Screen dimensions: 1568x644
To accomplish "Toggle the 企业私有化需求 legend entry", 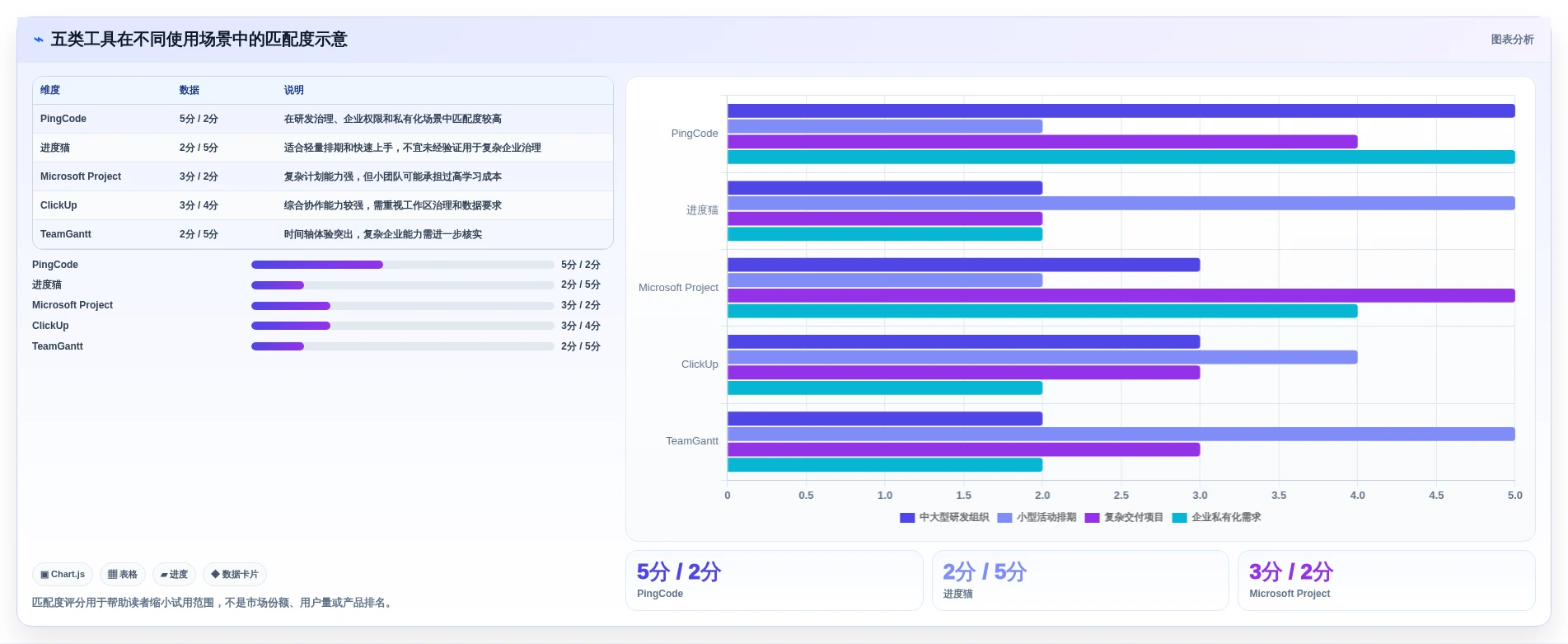I will coord(1216,518).
